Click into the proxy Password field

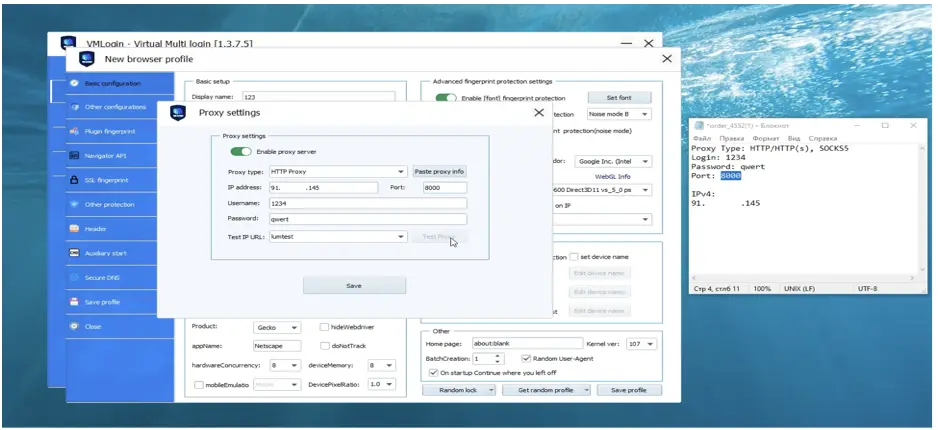[367, 219]
